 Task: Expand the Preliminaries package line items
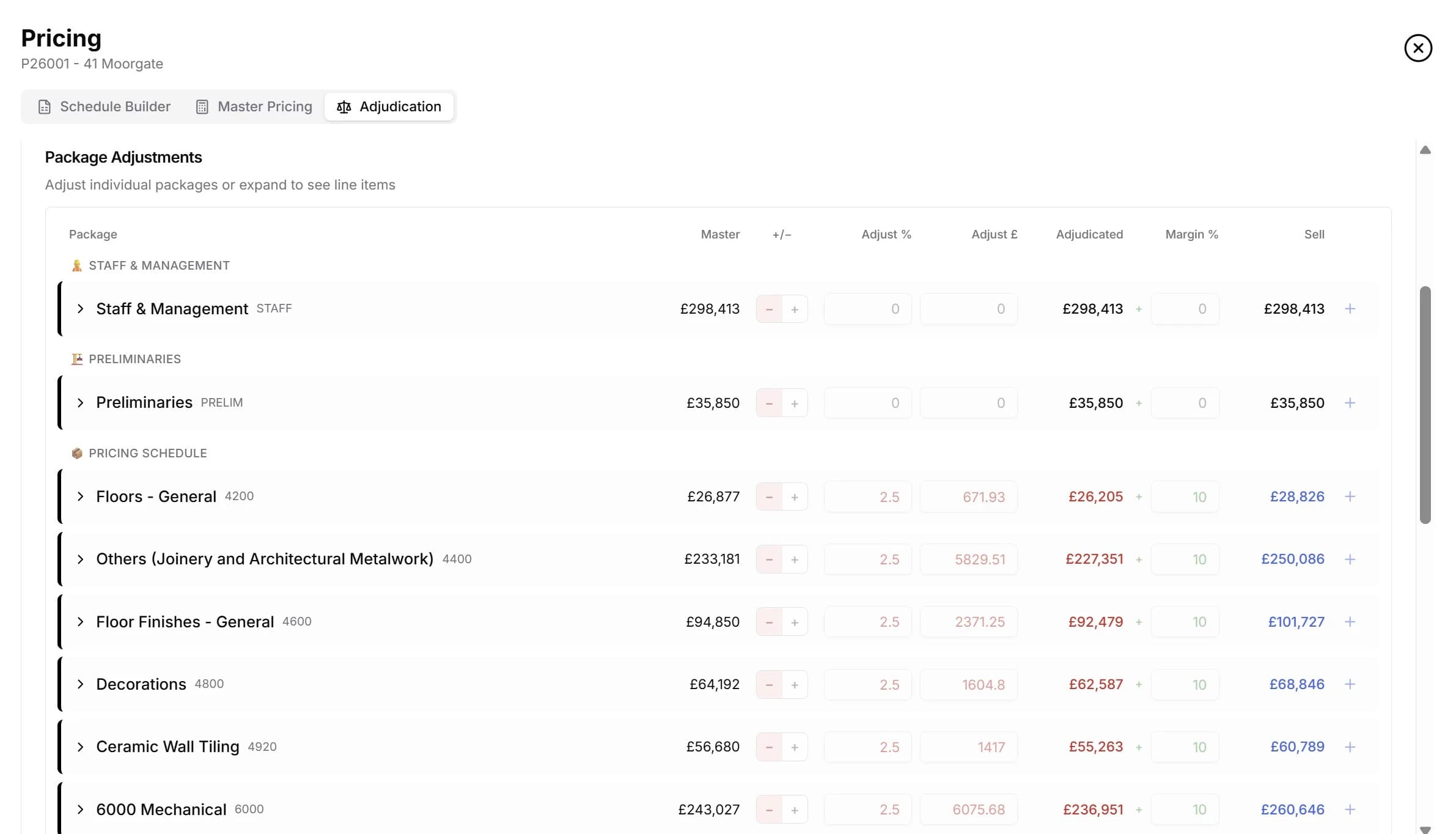pos(80,402)
